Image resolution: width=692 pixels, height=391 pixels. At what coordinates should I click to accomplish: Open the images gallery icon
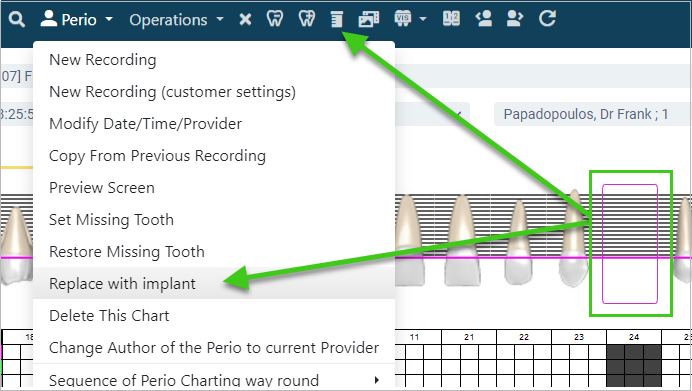[x=369, y=19]
